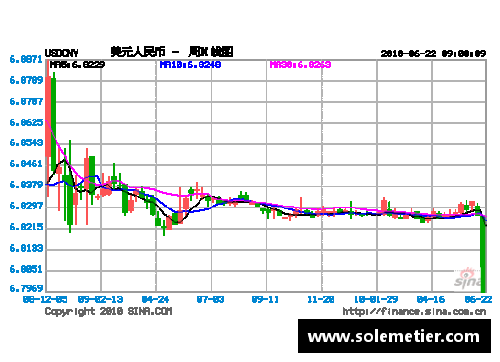Click the 6.8297 y-axis label
This screenshot has width=500, height=362.
point(26,206)
